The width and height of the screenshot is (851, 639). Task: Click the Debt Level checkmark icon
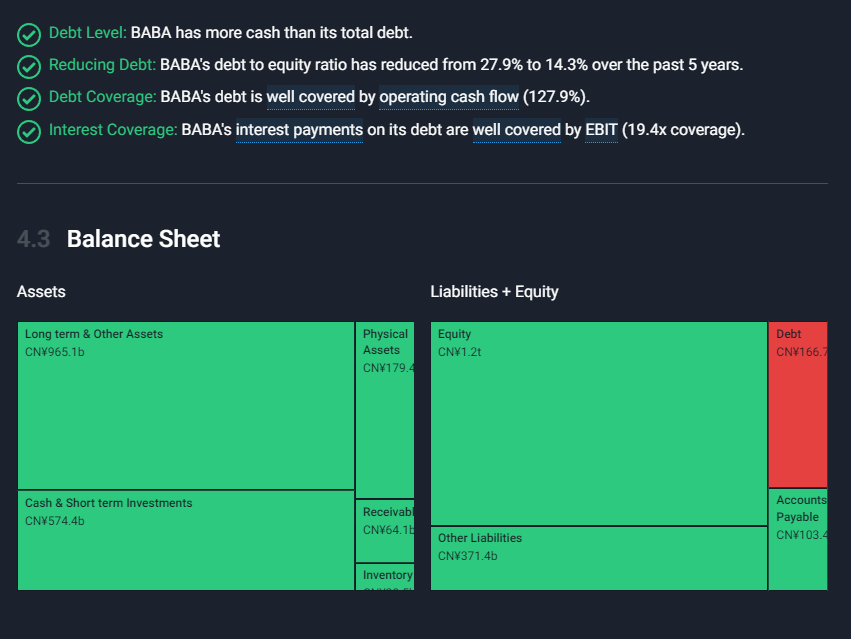[29, 34]
